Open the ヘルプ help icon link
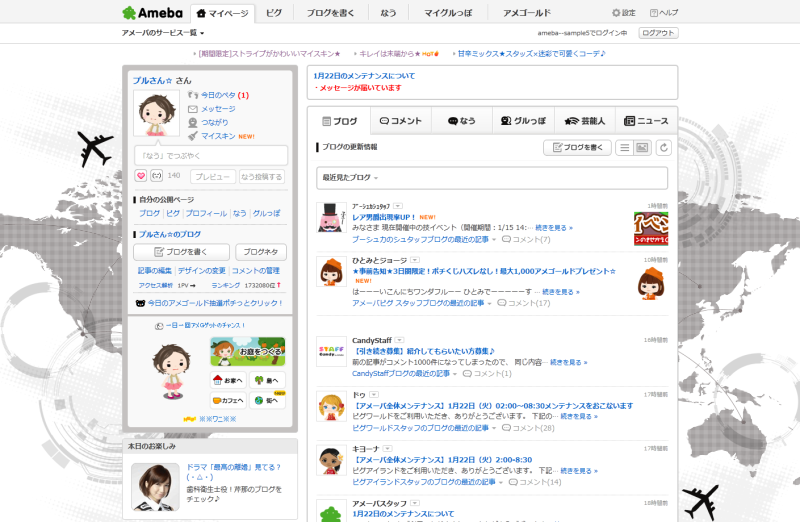Screen dimensions: 800x522 pyautogui.click(x=664, y=13)
